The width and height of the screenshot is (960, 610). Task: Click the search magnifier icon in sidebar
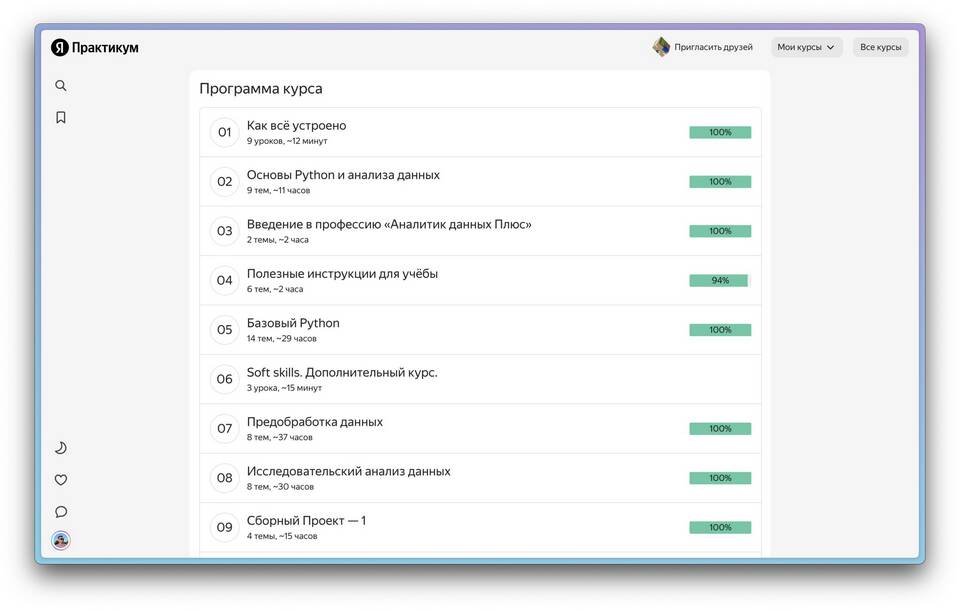pos(61,86)
